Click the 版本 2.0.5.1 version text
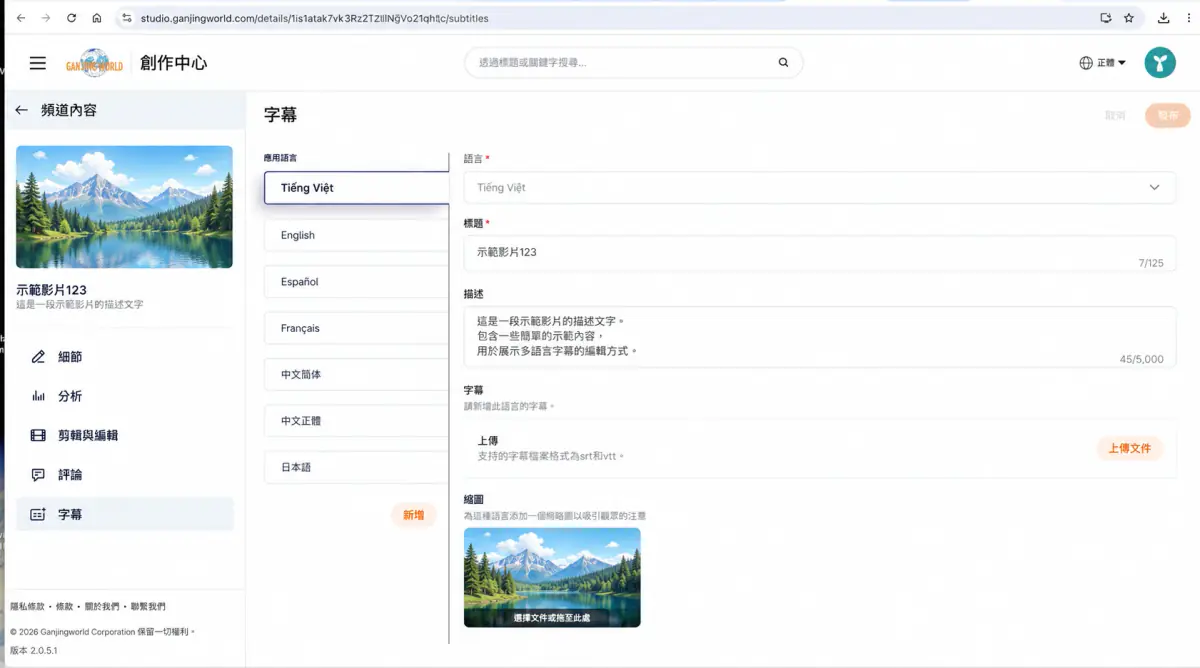 click(34, 650)
